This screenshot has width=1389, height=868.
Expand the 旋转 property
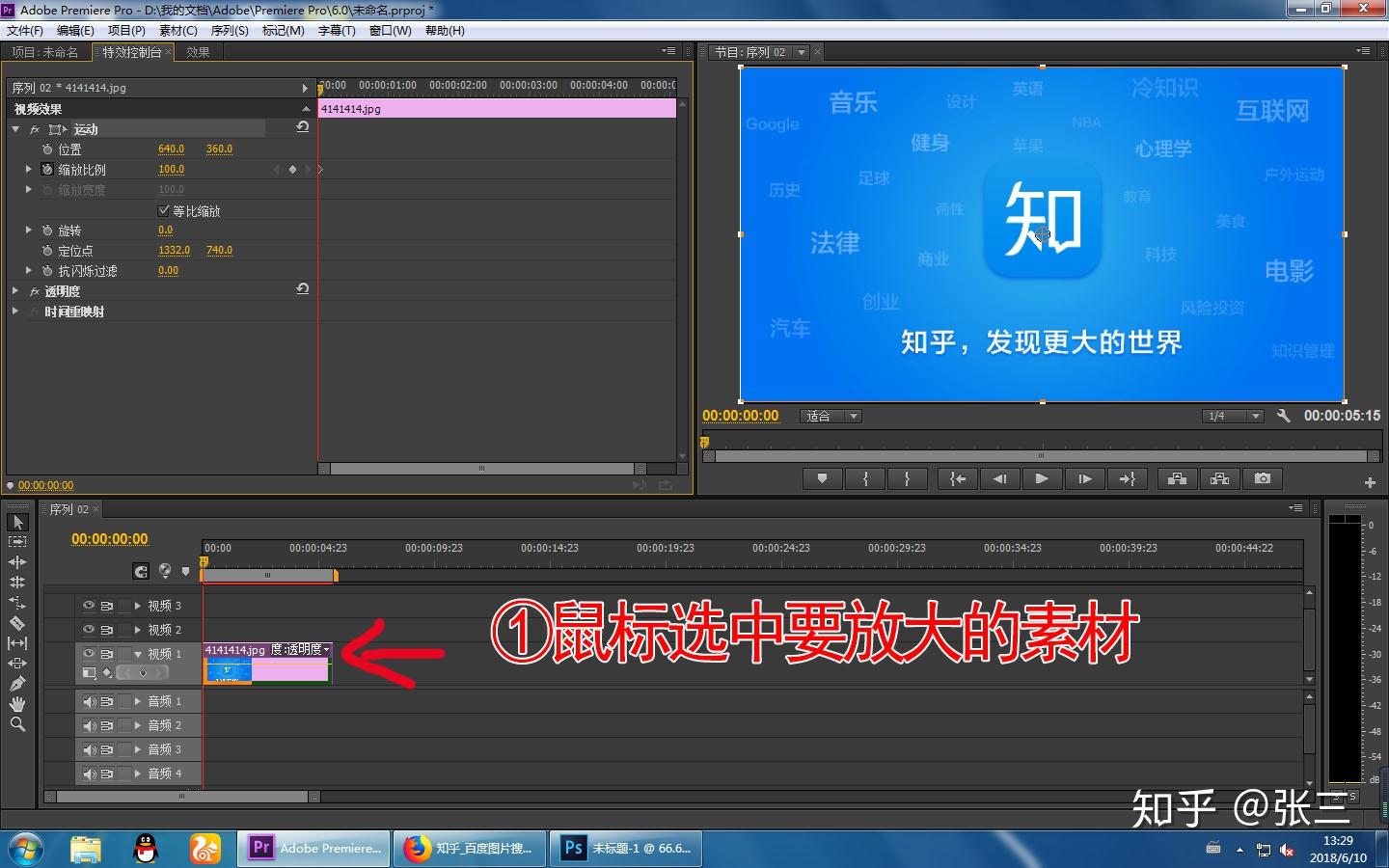pyautogui.click(x=28, y=231)
